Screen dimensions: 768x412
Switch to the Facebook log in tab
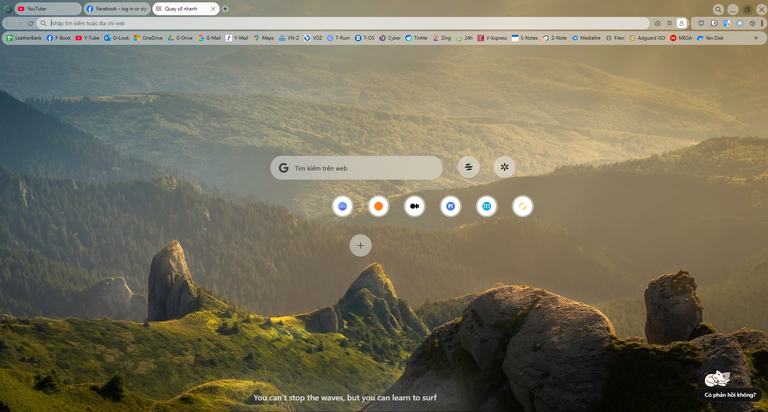click(x=117, y=9)
